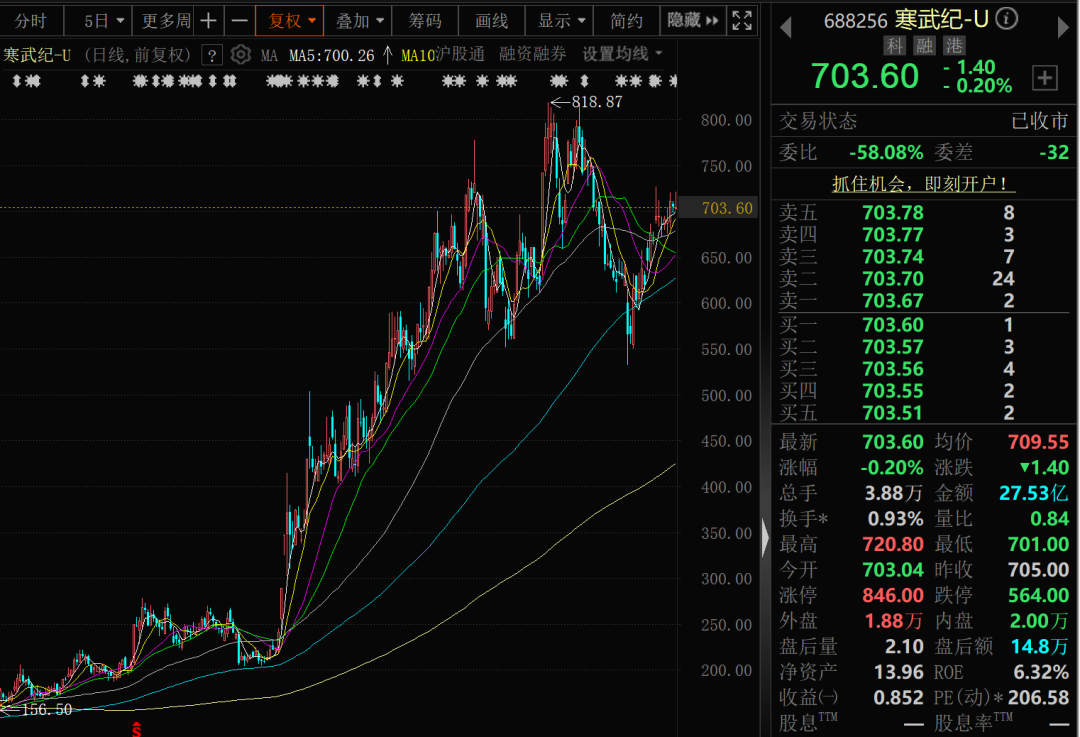The image size is (1080, 737).
Task: Toggle fullscreen chart view icon
Action: [x=742, y=20]
